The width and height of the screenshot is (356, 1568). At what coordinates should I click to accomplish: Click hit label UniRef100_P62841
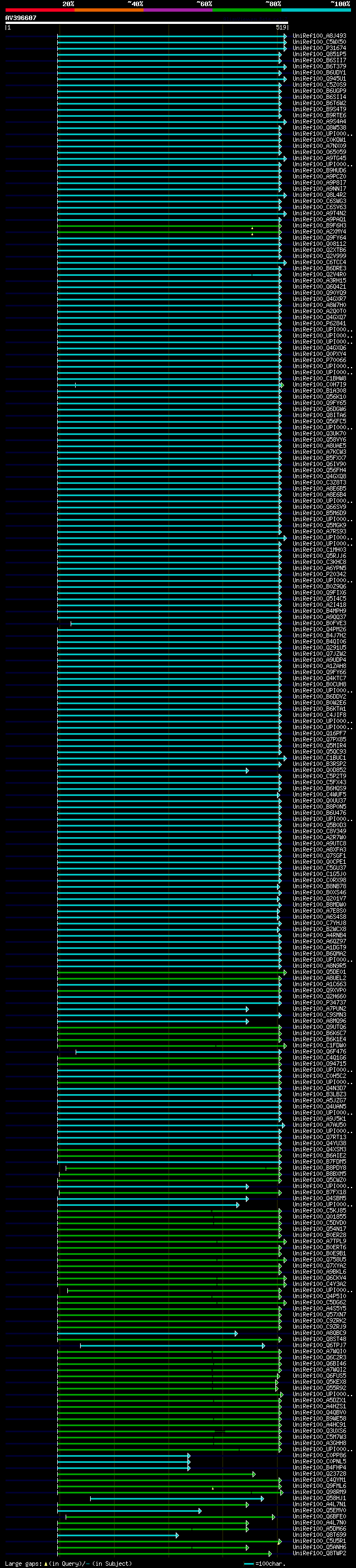pyautogui.click(x=319, y=324)
